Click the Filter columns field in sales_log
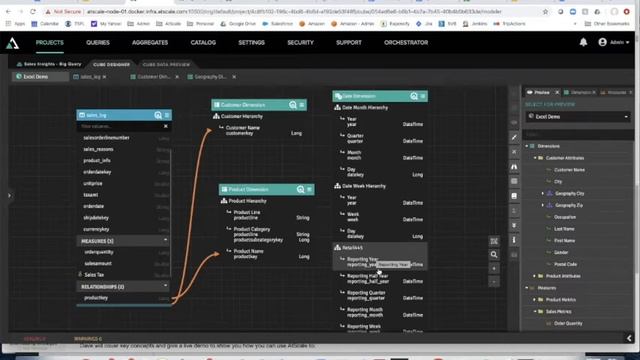Image resolution: width=640 pixels, height=360 pixels. tap(120, 127)
